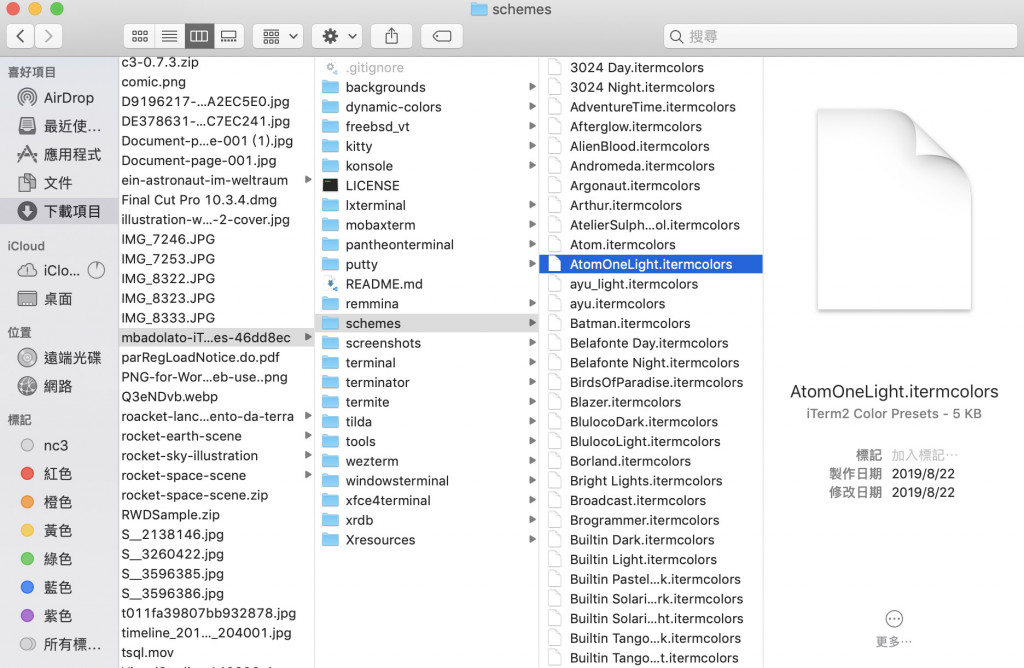This screenshot has height=668, width=1024.
Task: Open the putty folder
Action: (428, 264)
